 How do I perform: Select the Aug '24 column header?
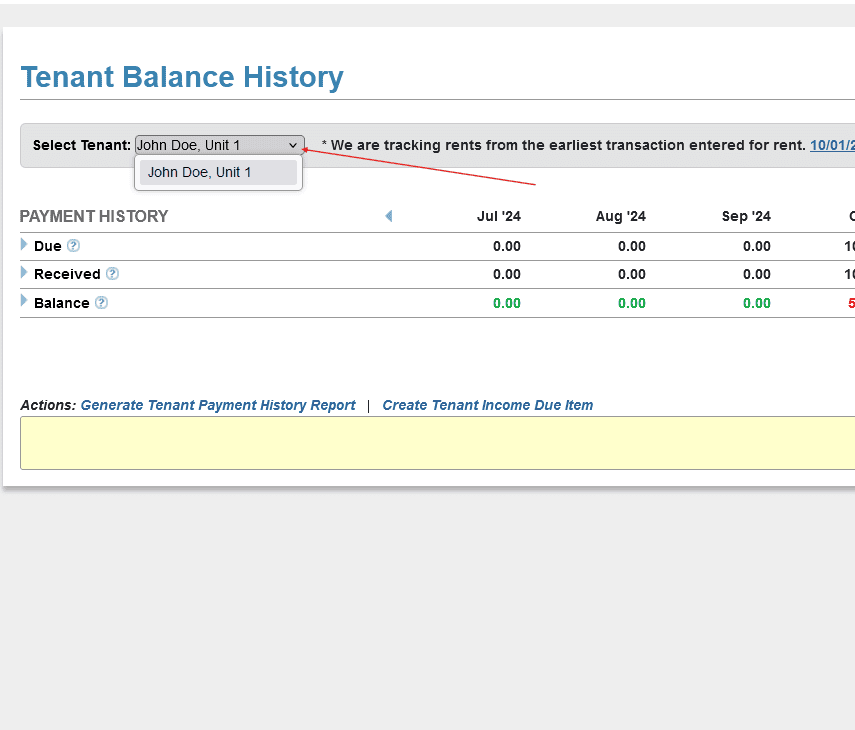621,216
